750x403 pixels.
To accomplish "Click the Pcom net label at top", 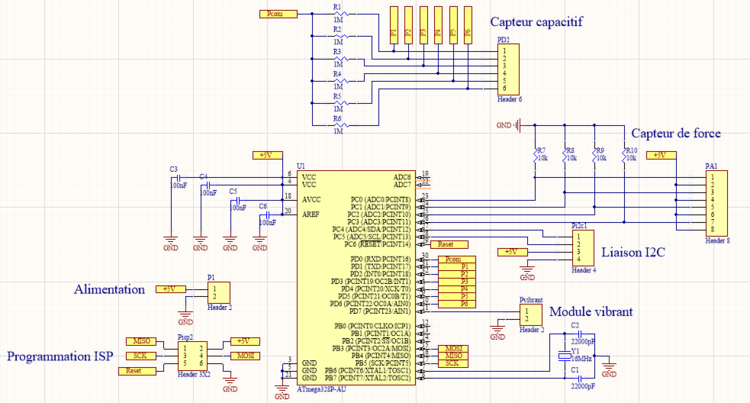I will click(276, 14).
